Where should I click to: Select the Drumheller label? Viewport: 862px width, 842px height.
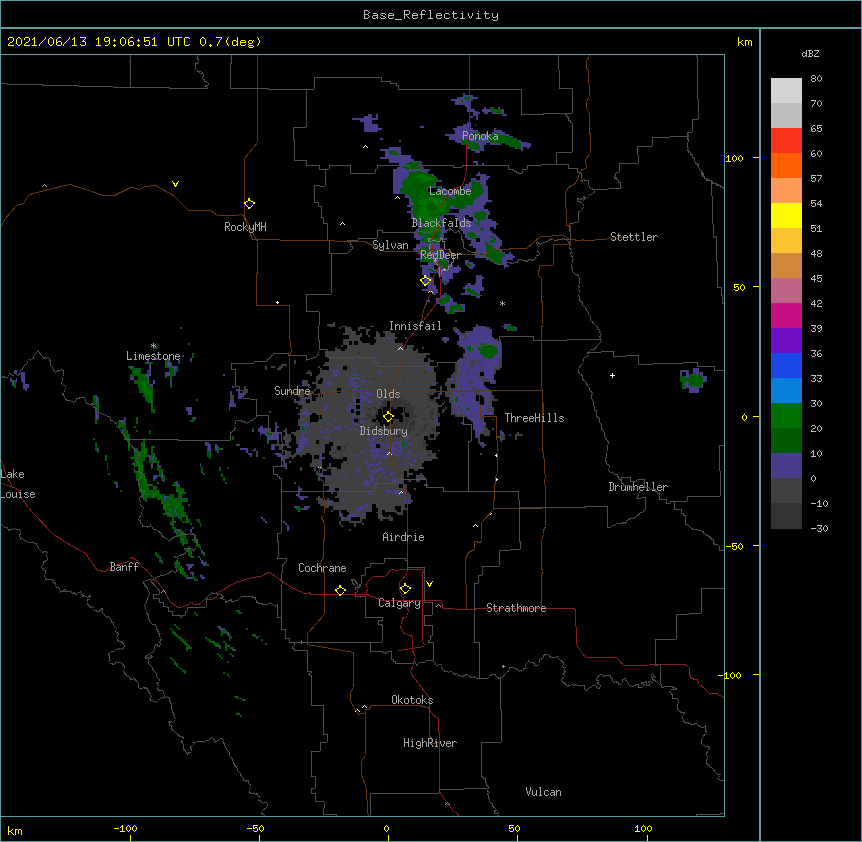(638, 487)
